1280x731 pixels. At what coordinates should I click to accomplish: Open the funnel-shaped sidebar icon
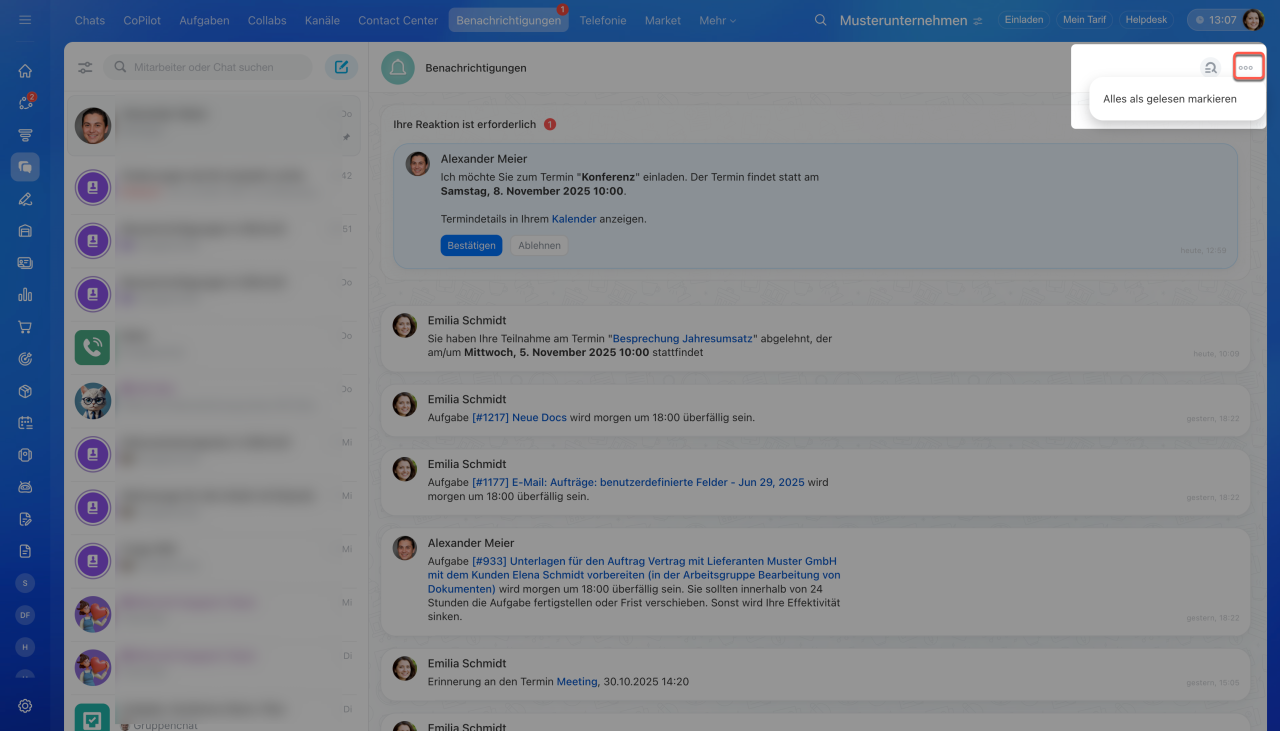point(25,135)
